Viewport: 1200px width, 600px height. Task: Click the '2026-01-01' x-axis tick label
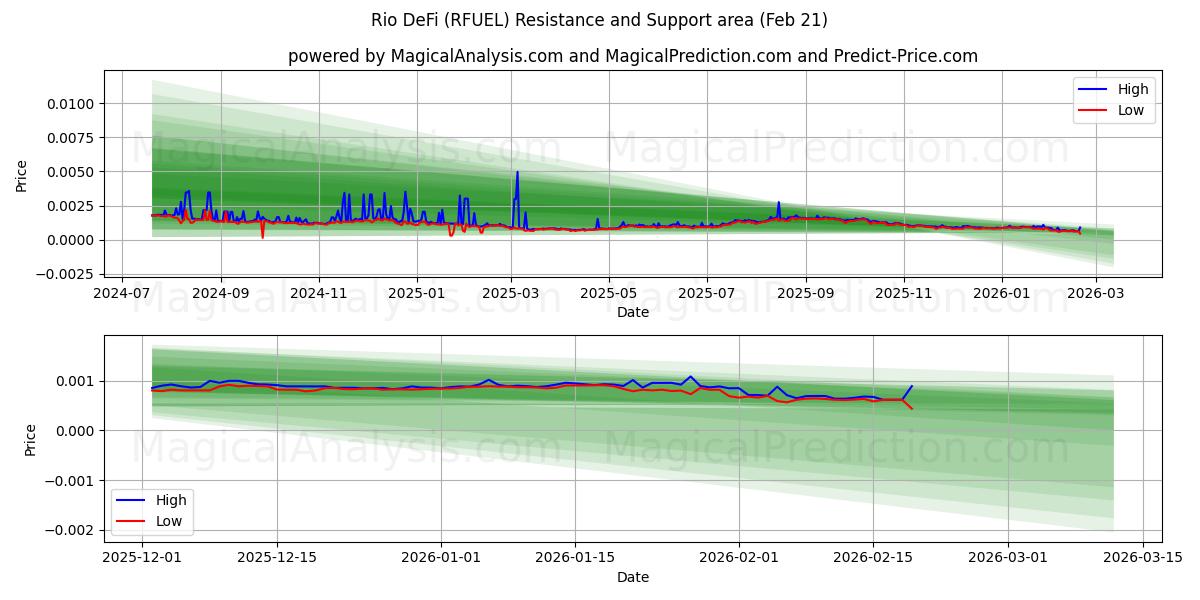click(x=441, y=558)
